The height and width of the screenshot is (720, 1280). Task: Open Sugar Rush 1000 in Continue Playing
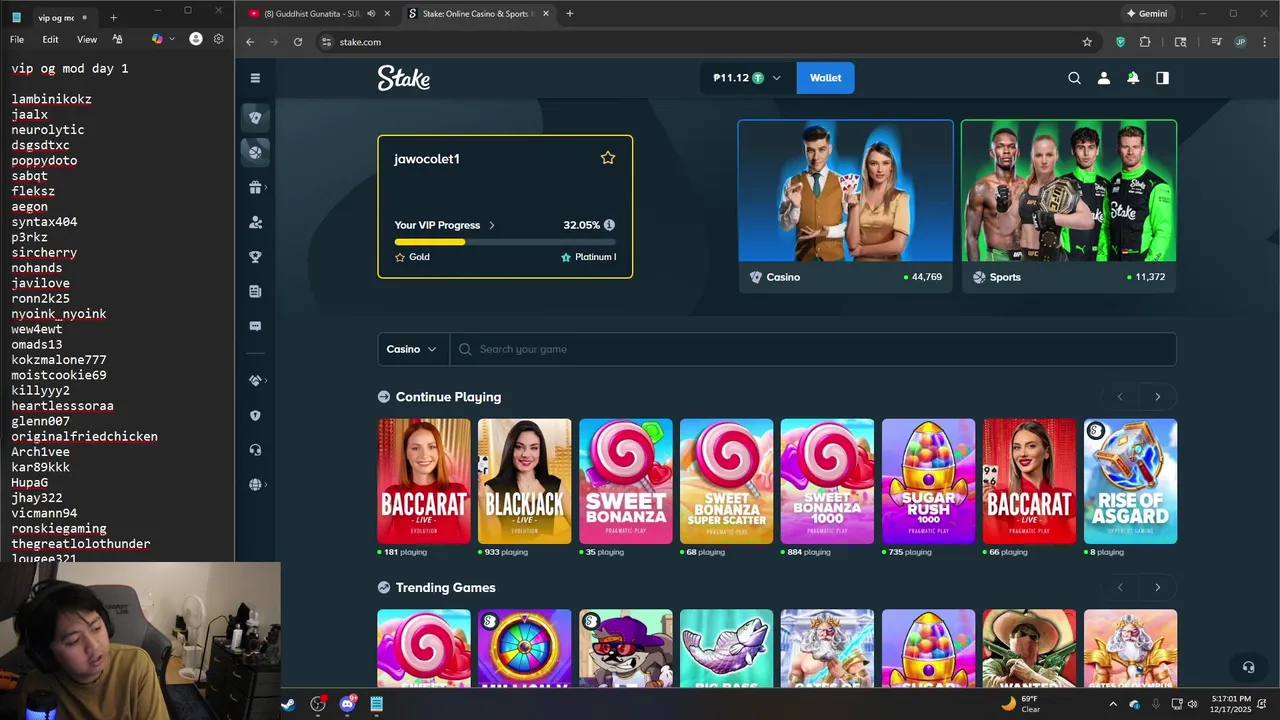point(928,481)
